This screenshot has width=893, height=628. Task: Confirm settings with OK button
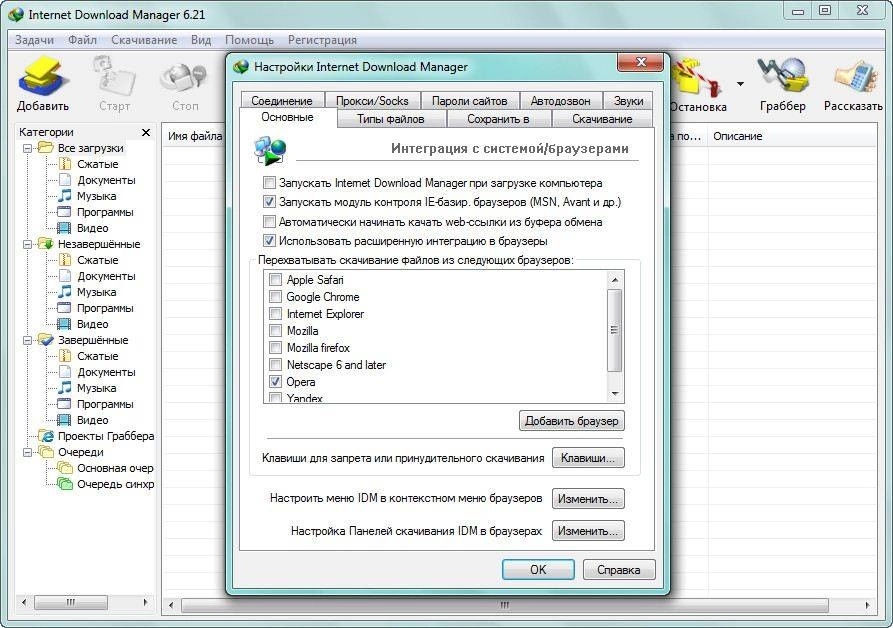[538, 569]
